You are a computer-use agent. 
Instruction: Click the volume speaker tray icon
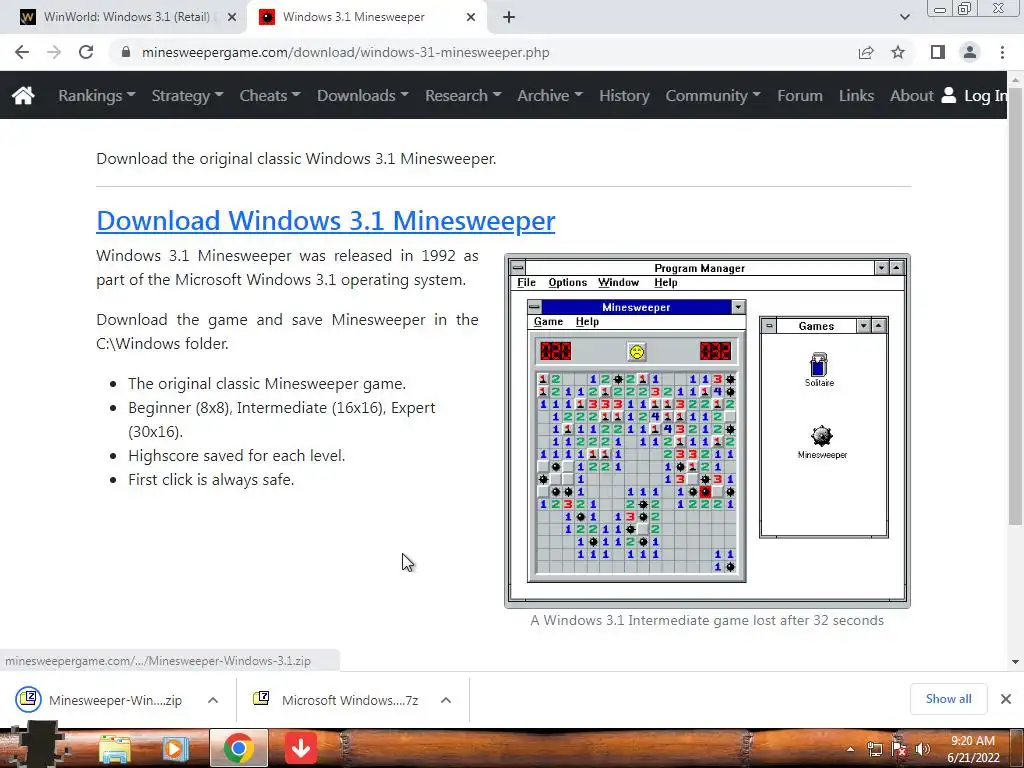[922, 749]
